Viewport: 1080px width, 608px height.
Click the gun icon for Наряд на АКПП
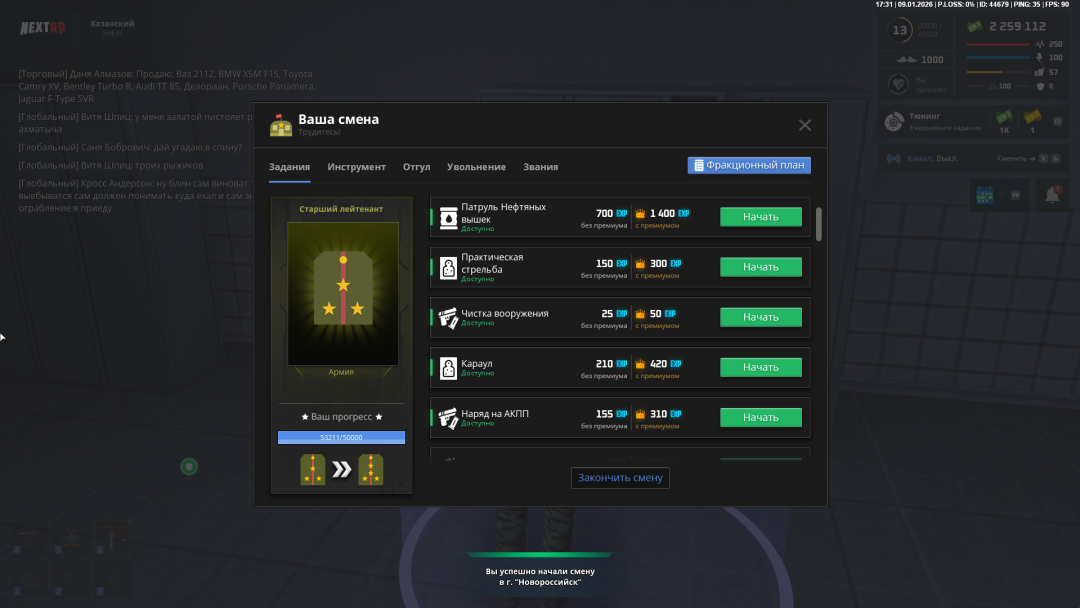(448, 417)
